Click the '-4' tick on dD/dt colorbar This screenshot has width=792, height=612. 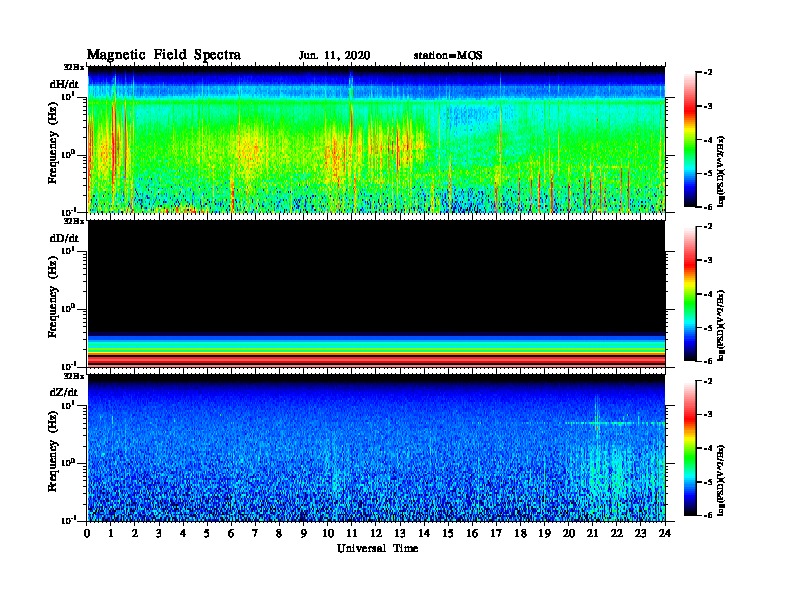tap(708, 294)
